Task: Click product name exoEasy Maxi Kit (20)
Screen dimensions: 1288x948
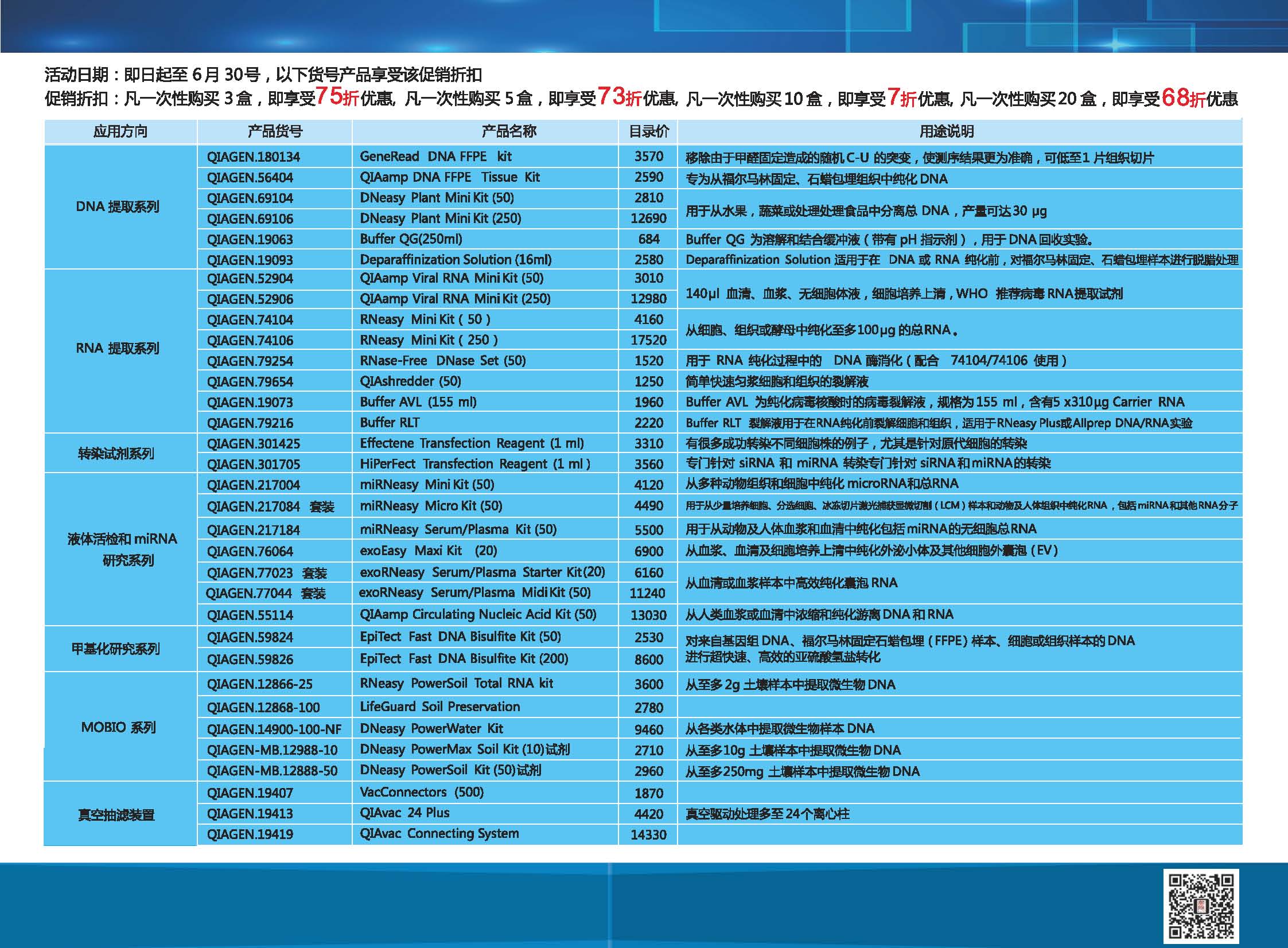Action: pyautogui.click(x=429, y=551)
